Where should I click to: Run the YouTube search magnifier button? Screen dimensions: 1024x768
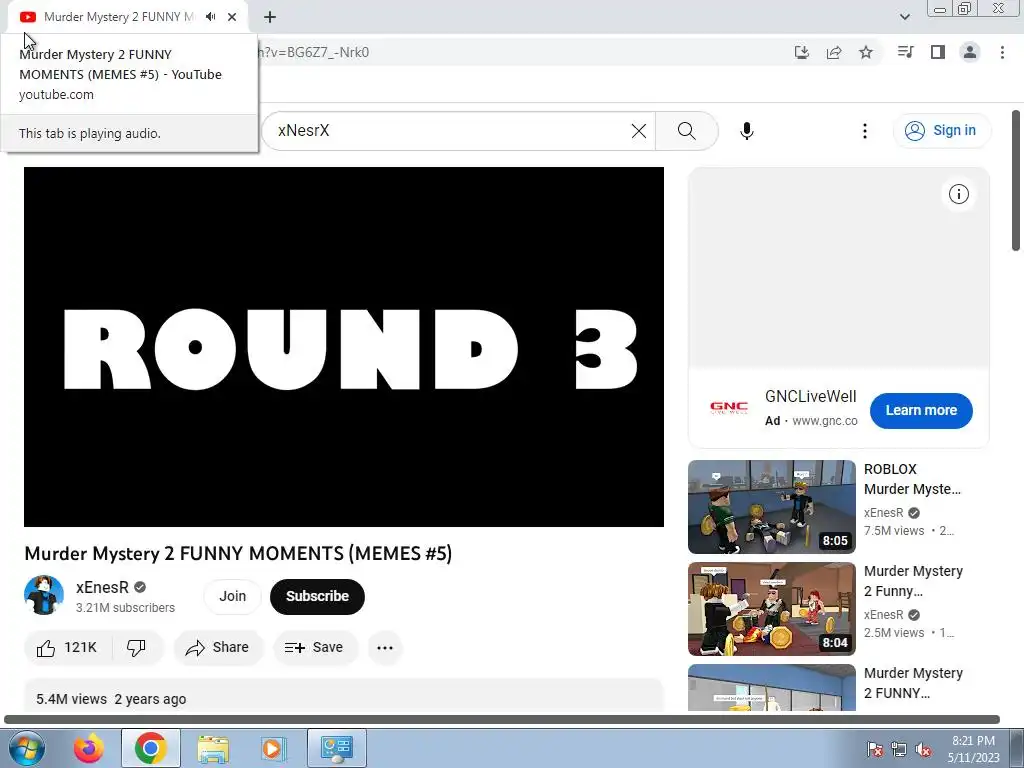(686, 131)
